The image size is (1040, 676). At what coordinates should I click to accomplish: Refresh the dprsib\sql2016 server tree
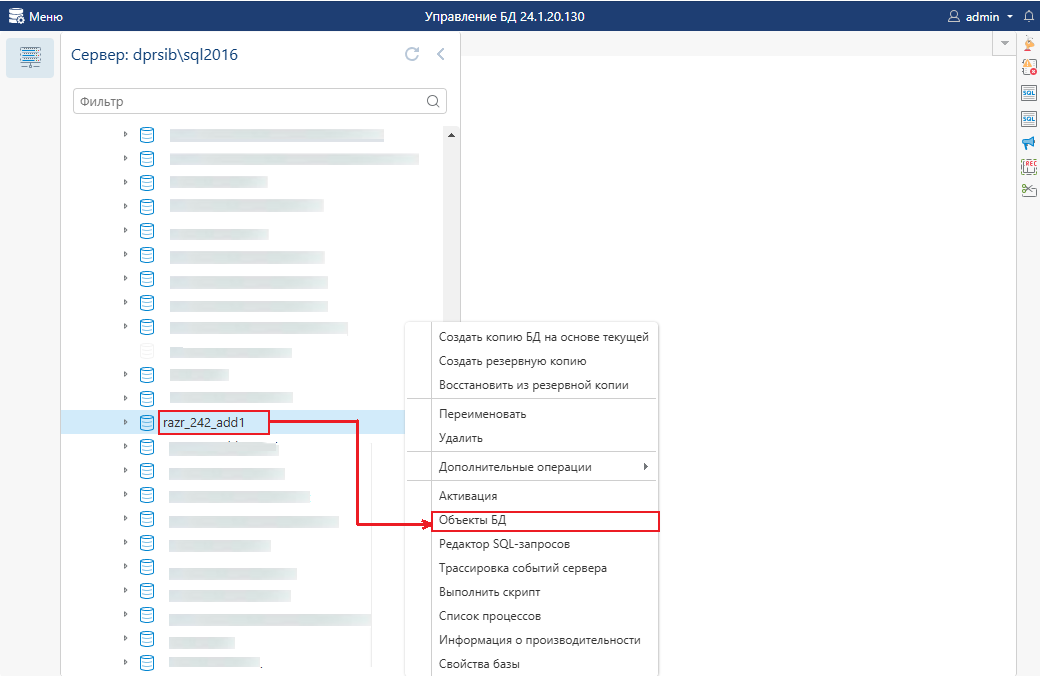tap(412, 54)
